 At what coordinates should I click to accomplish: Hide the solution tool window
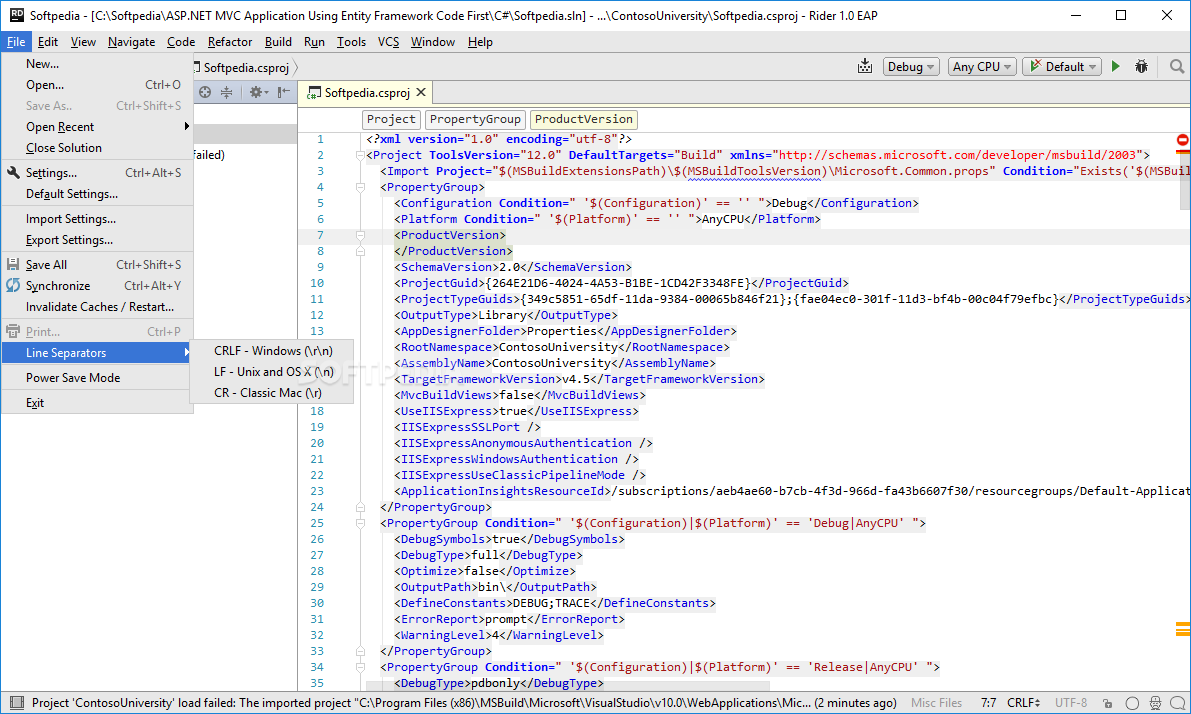283,92
